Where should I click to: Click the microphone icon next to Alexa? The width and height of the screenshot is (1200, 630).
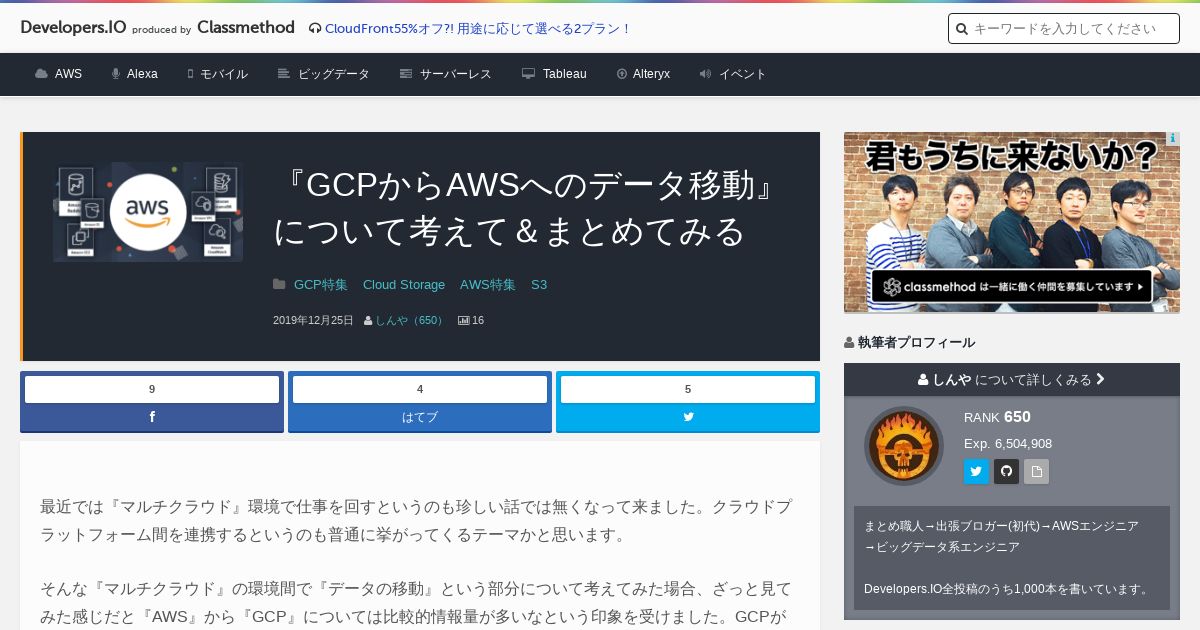116,74
